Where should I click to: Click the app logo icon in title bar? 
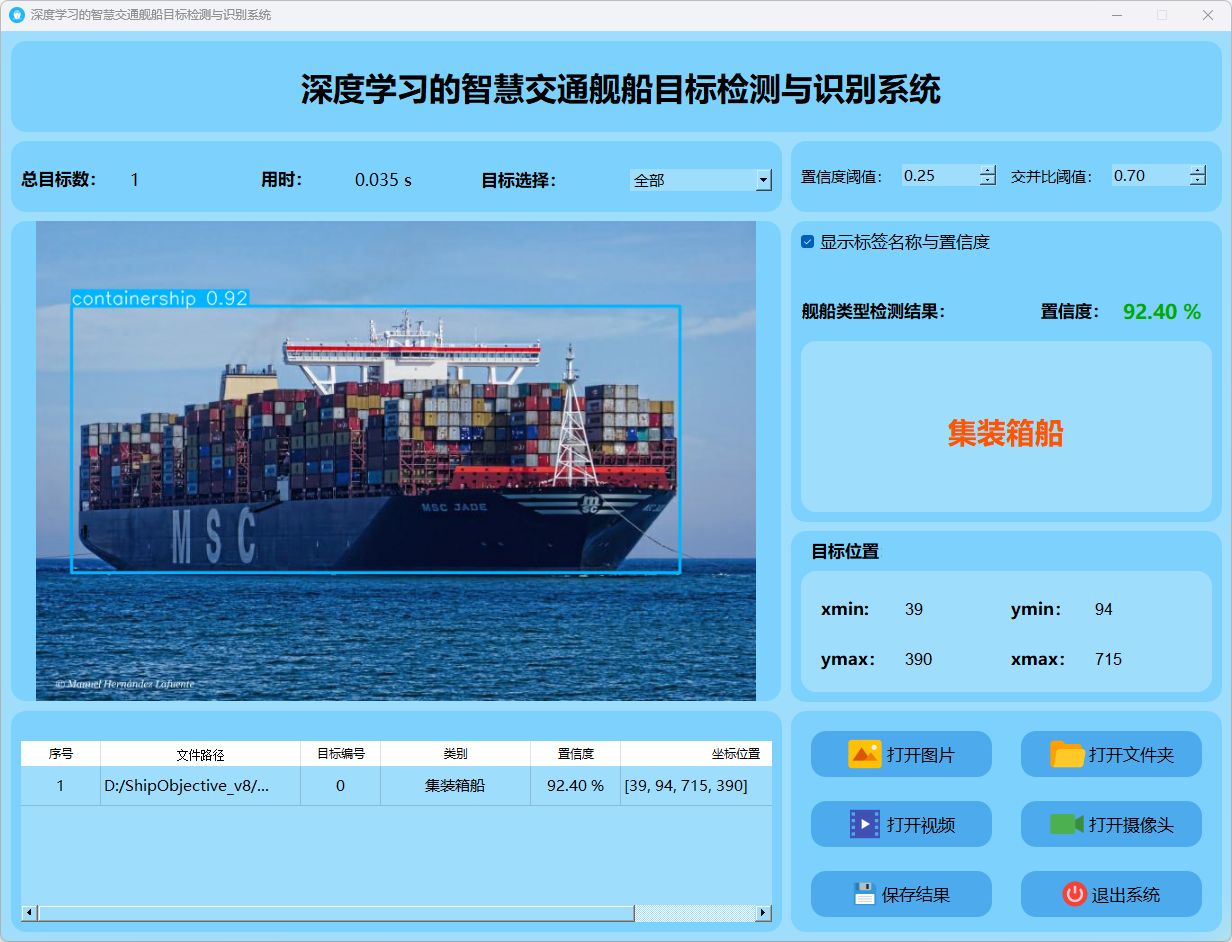point(16,15)
